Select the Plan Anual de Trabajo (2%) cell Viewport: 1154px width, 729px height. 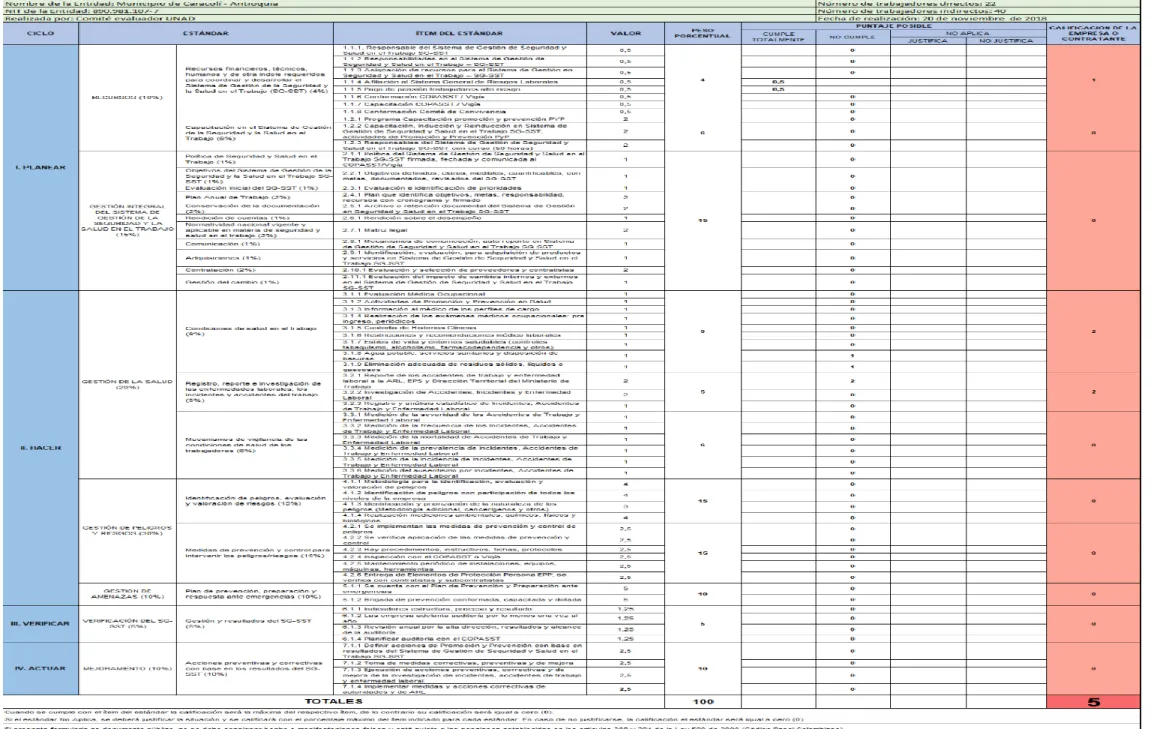(255, 197)
